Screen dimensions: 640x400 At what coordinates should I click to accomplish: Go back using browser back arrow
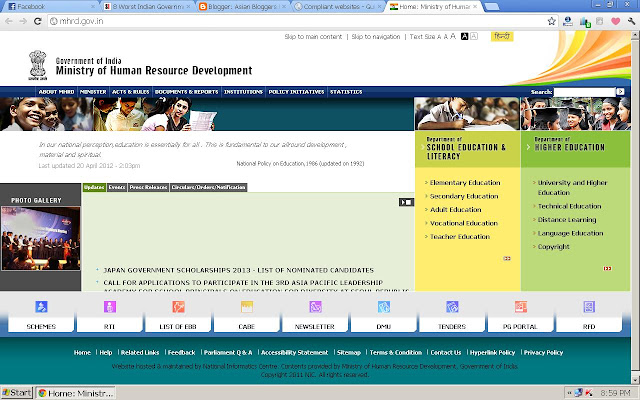[x=9, y=21]
